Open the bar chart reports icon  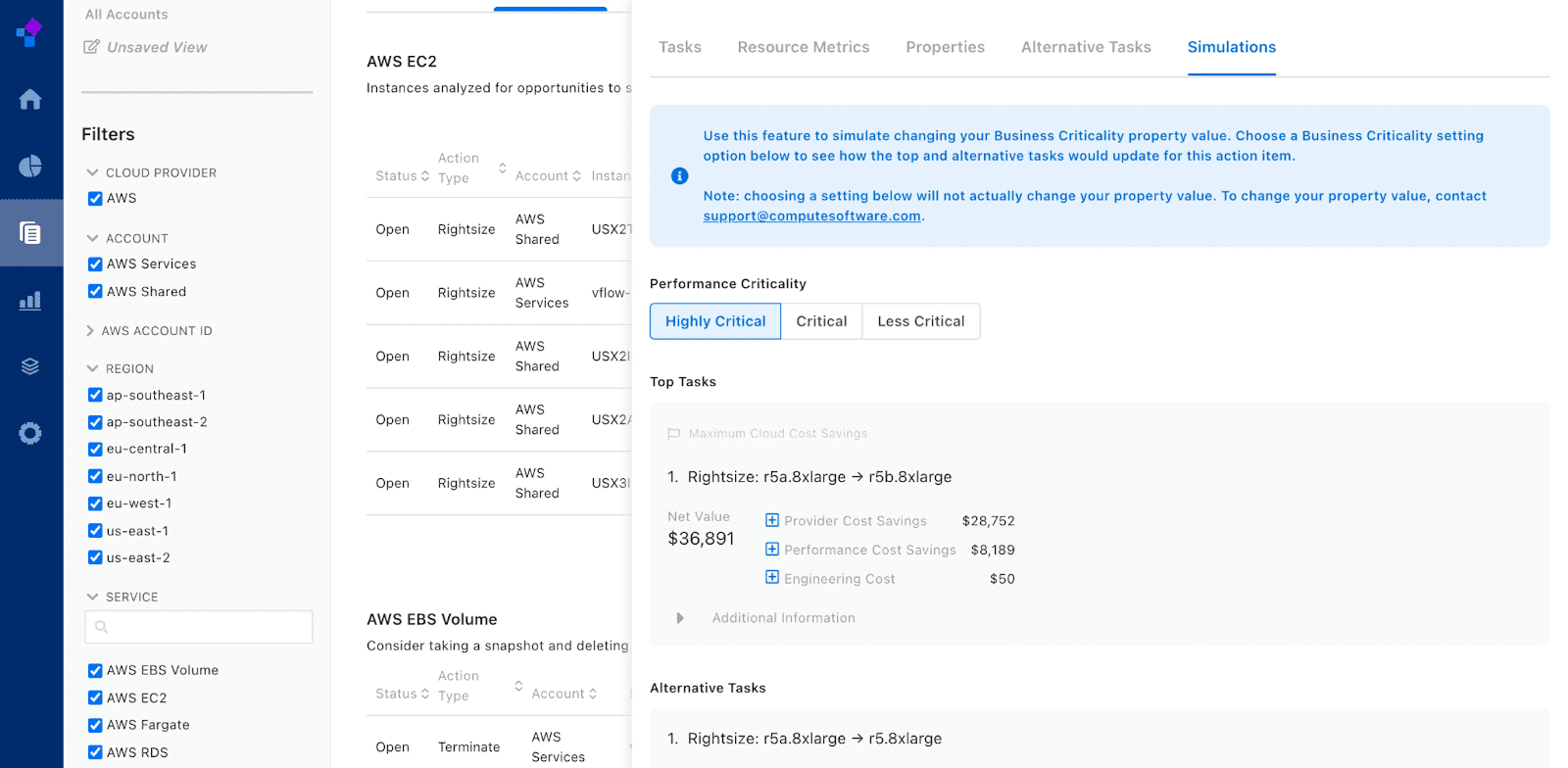coord(30,300)
